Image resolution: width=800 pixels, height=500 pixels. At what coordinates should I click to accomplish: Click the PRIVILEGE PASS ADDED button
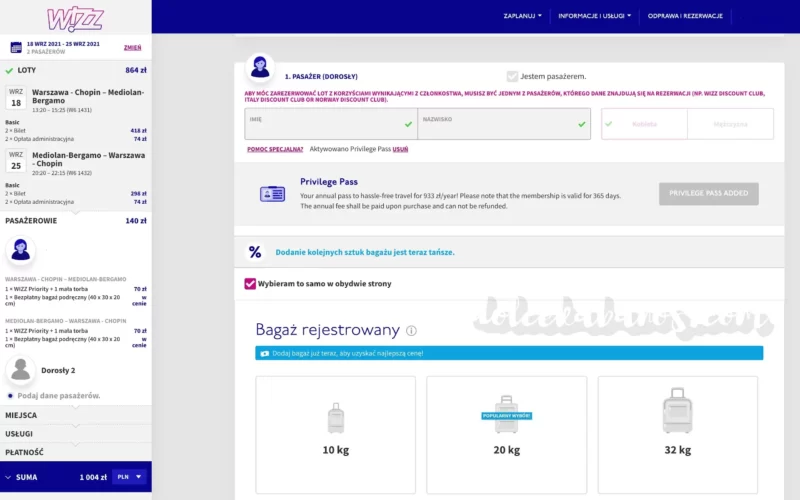(709, 193)
